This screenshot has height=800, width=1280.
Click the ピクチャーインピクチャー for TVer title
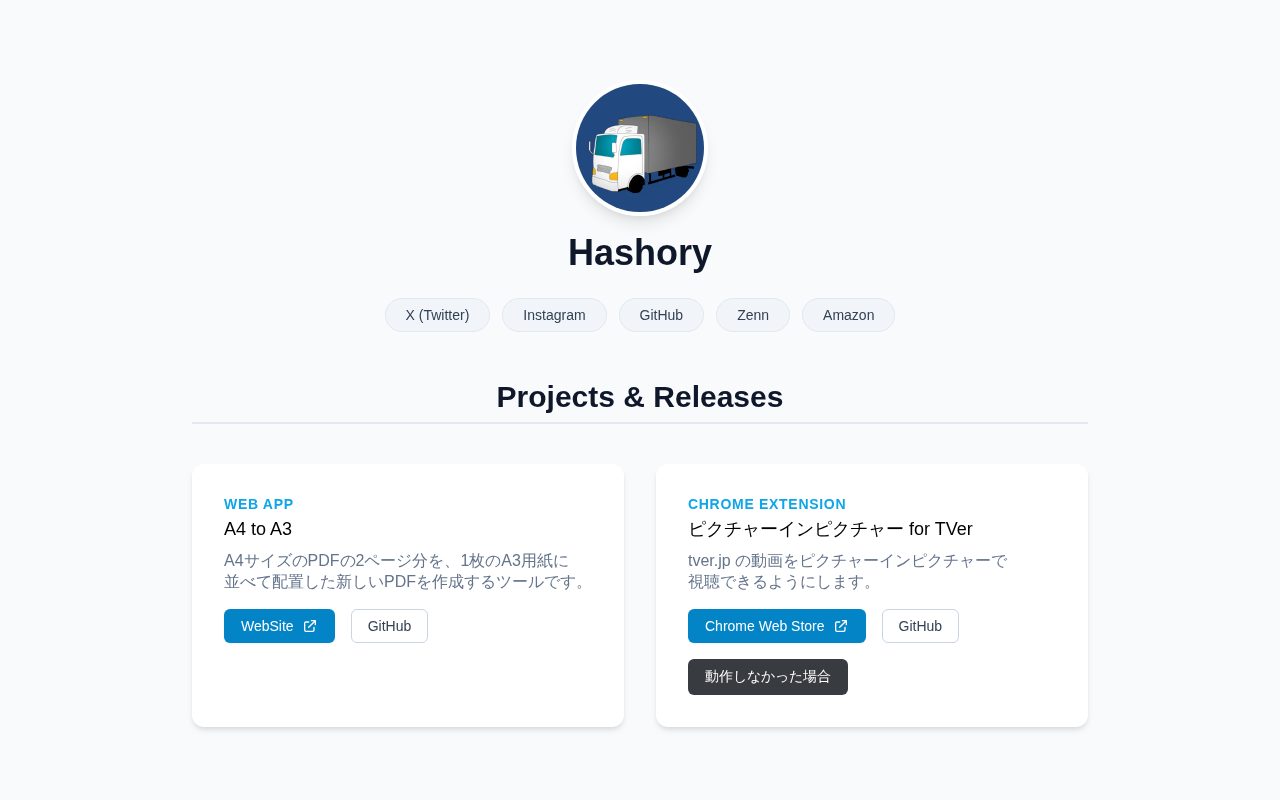click(x=830, y=529)
